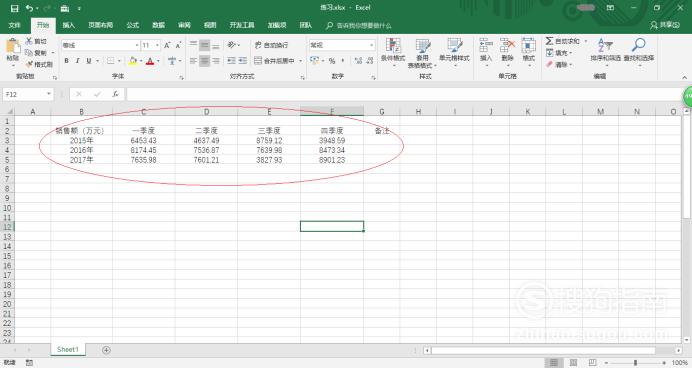Click the Undo arrow icon
Image resolution: width=692 pixels, height=368 pixels.
coord(29,8)
